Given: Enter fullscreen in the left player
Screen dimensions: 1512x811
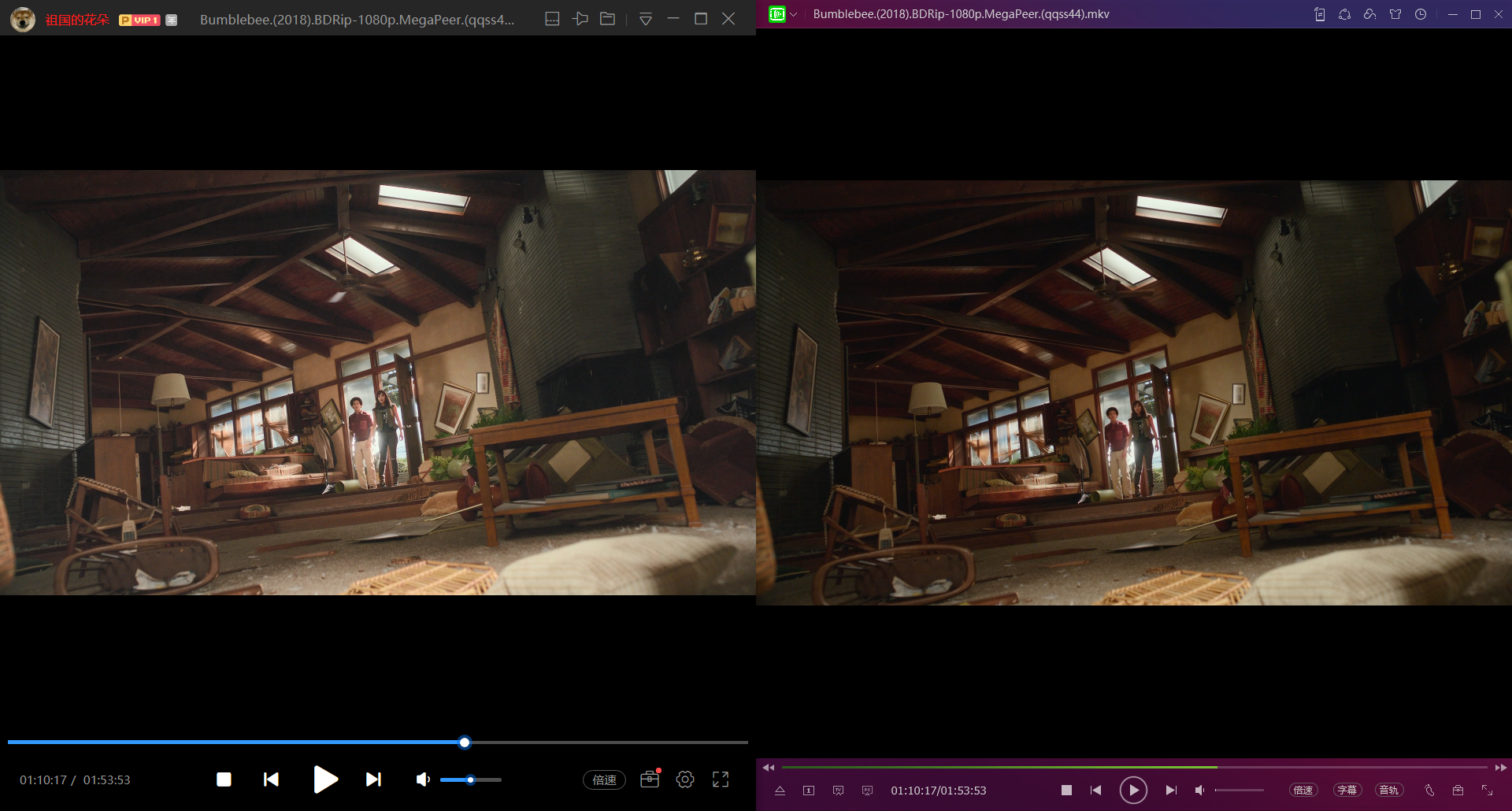Looking at the screenshot, I should [721, 780].
